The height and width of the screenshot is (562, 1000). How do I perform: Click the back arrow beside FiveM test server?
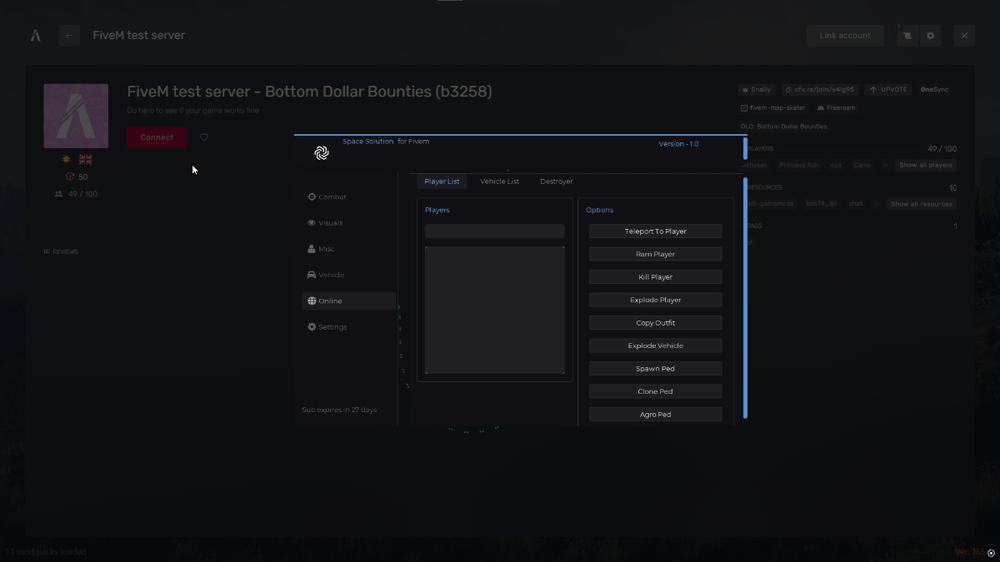pyautogui.click(x=69, y=36)
